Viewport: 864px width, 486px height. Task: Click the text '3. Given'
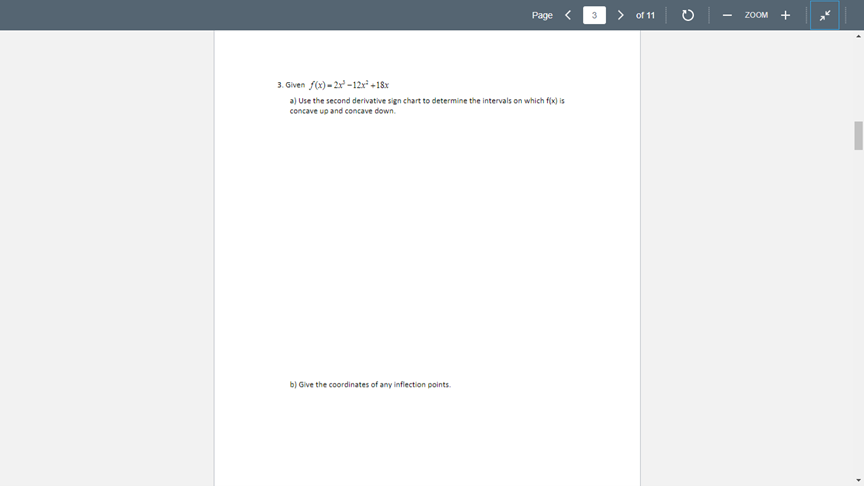pos(291,85)
